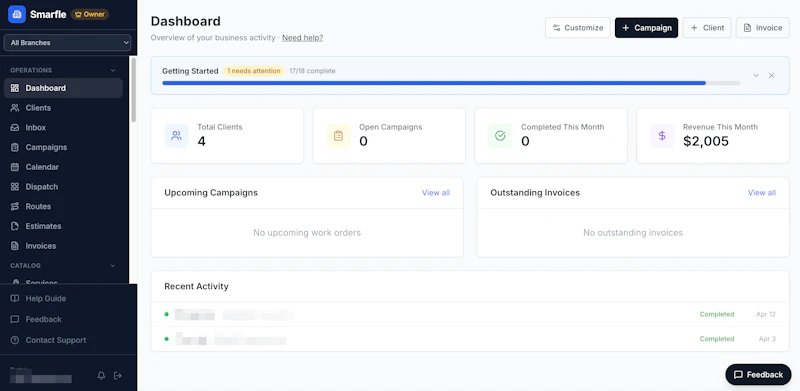Click the Smarfle logo icon
The width and height of the screenshot is (800, 391).
(17, 14)
